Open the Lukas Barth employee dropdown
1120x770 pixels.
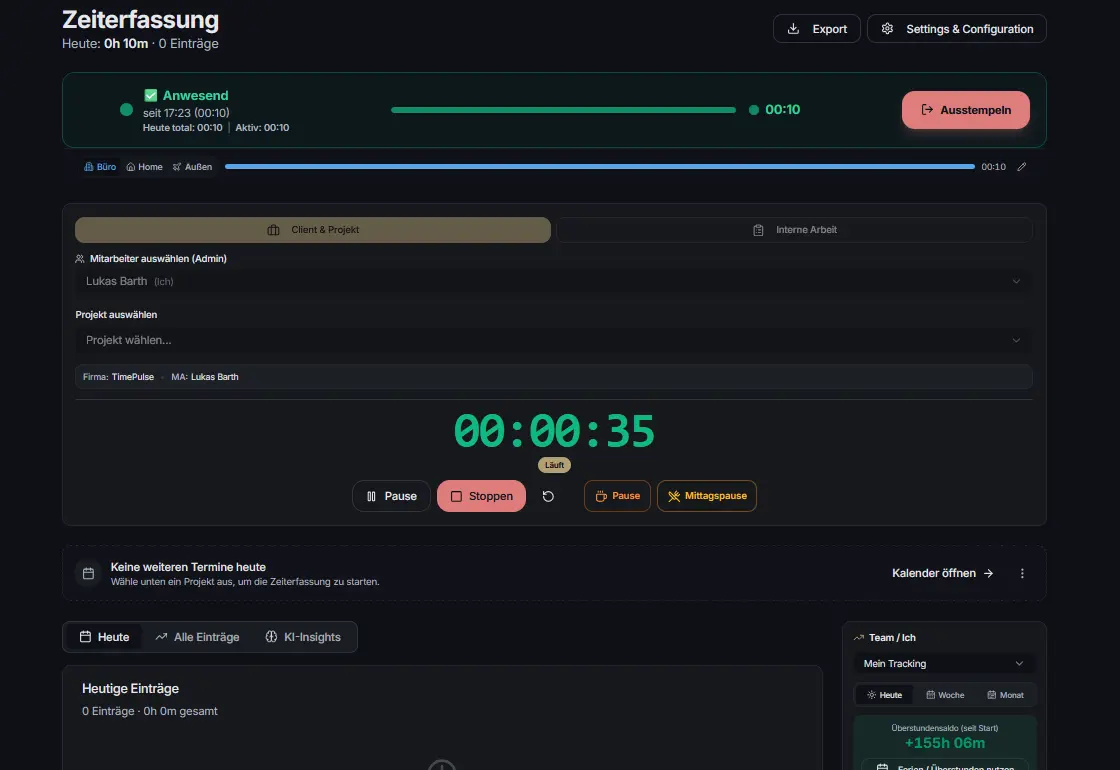pyautogui.click(x=554, y=281)
